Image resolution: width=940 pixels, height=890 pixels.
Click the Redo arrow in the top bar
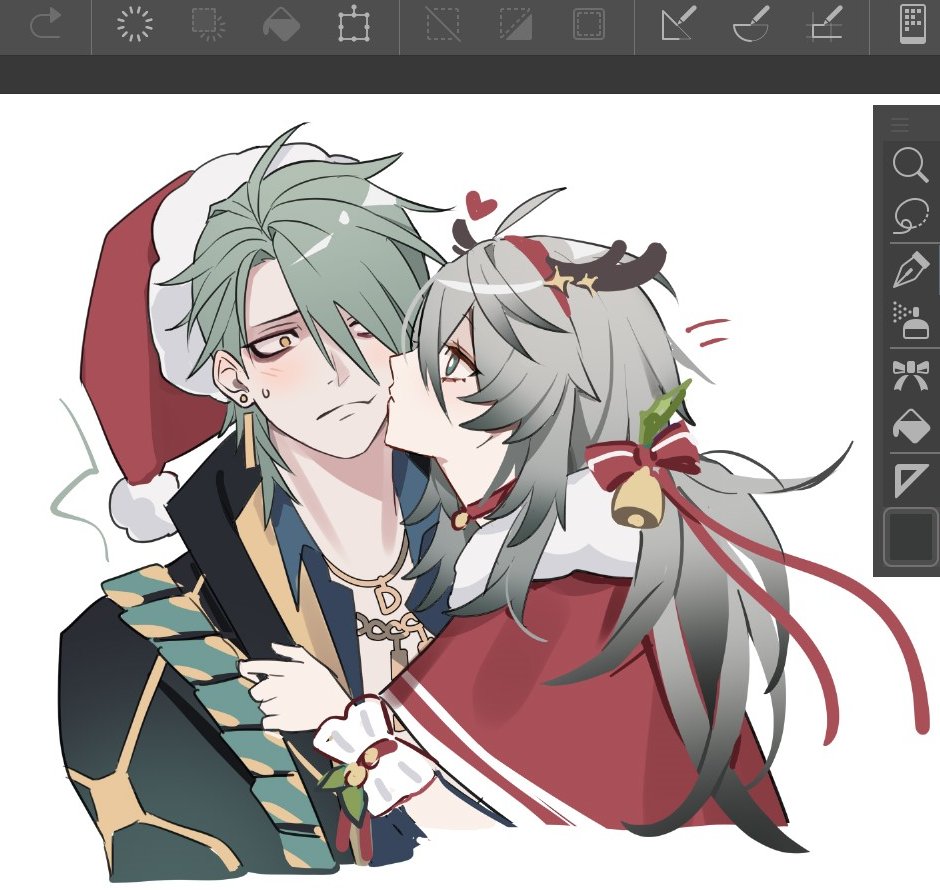click(x=46, y=25)
